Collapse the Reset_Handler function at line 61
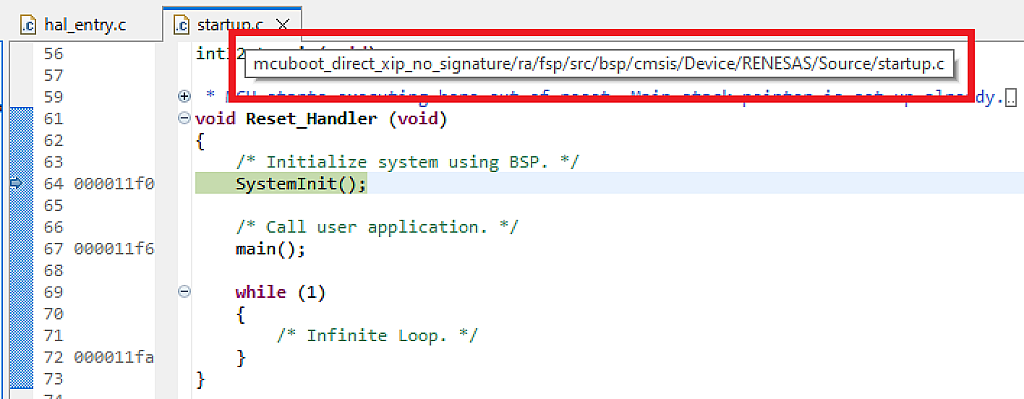 pos(184,119)
